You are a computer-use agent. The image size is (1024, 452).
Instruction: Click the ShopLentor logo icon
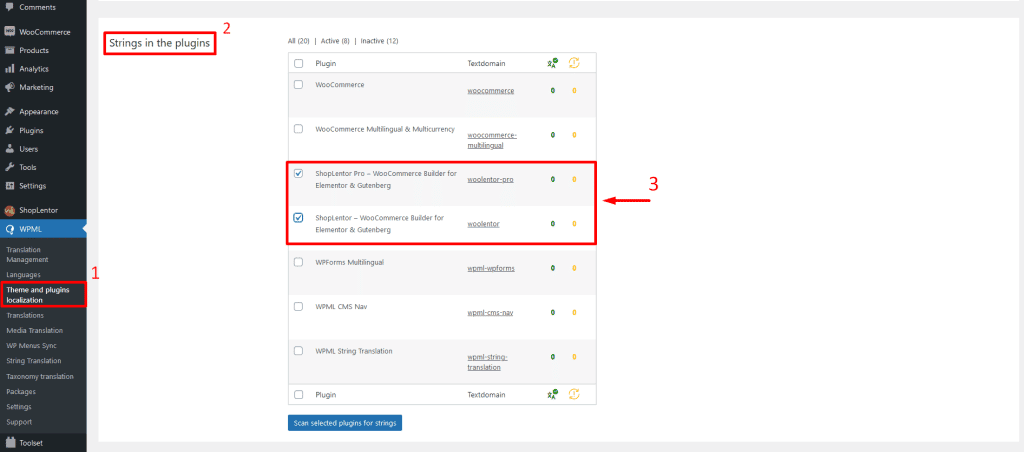(x=9, y=210)
